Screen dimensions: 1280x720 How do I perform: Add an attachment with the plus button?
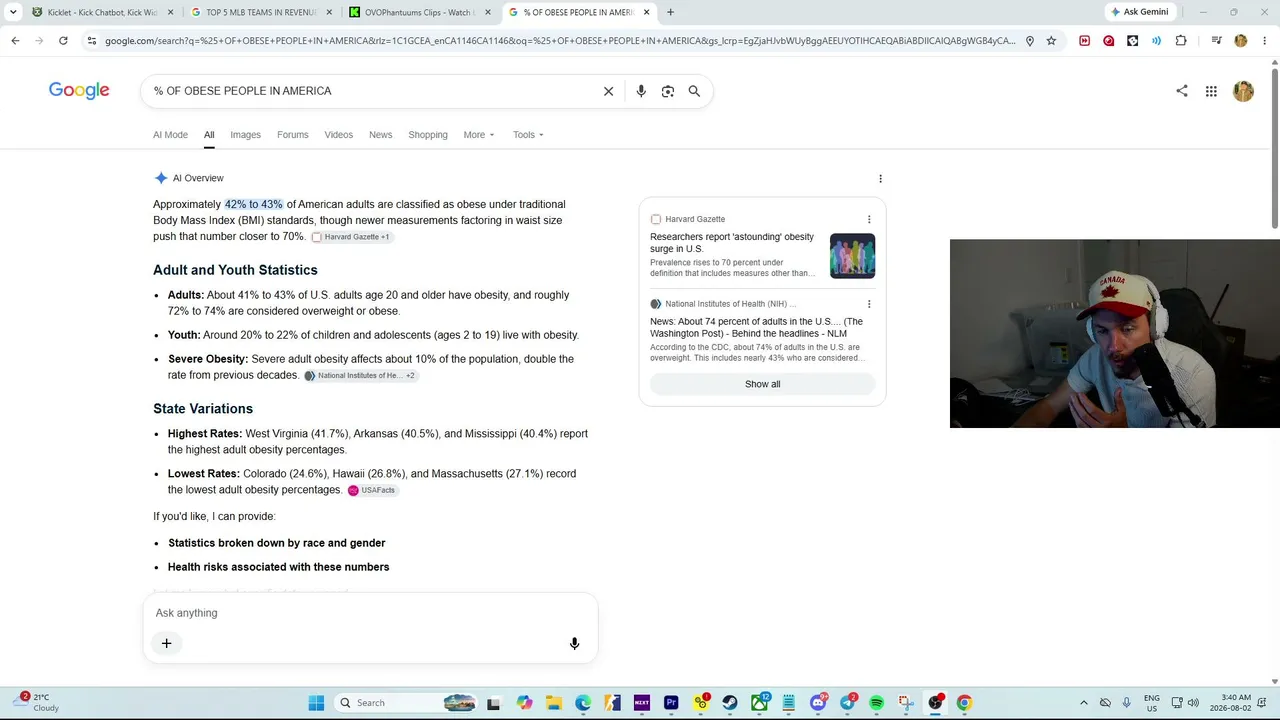167,643
